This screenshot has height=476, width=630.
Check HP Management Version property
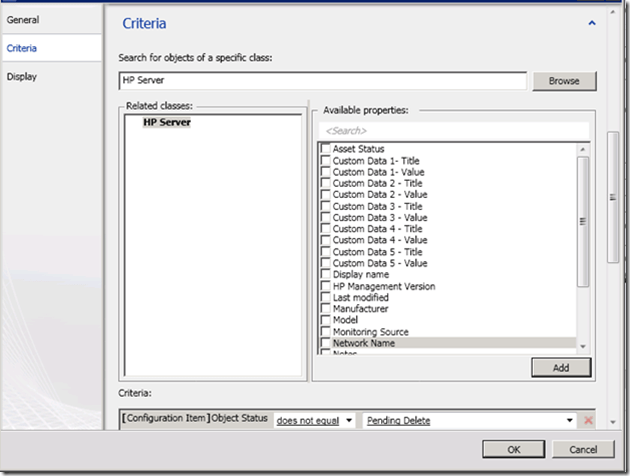click(x=326, y=286)
